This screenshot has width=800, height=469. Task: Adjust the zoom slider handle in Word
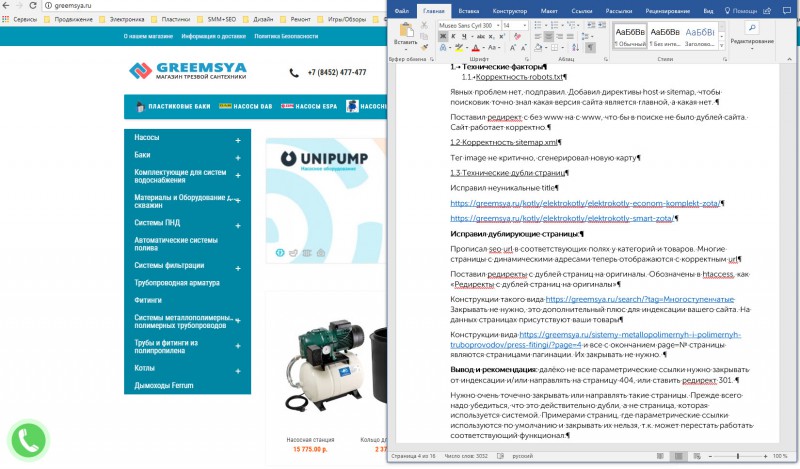pyautogui.click(x=738, y=456)
